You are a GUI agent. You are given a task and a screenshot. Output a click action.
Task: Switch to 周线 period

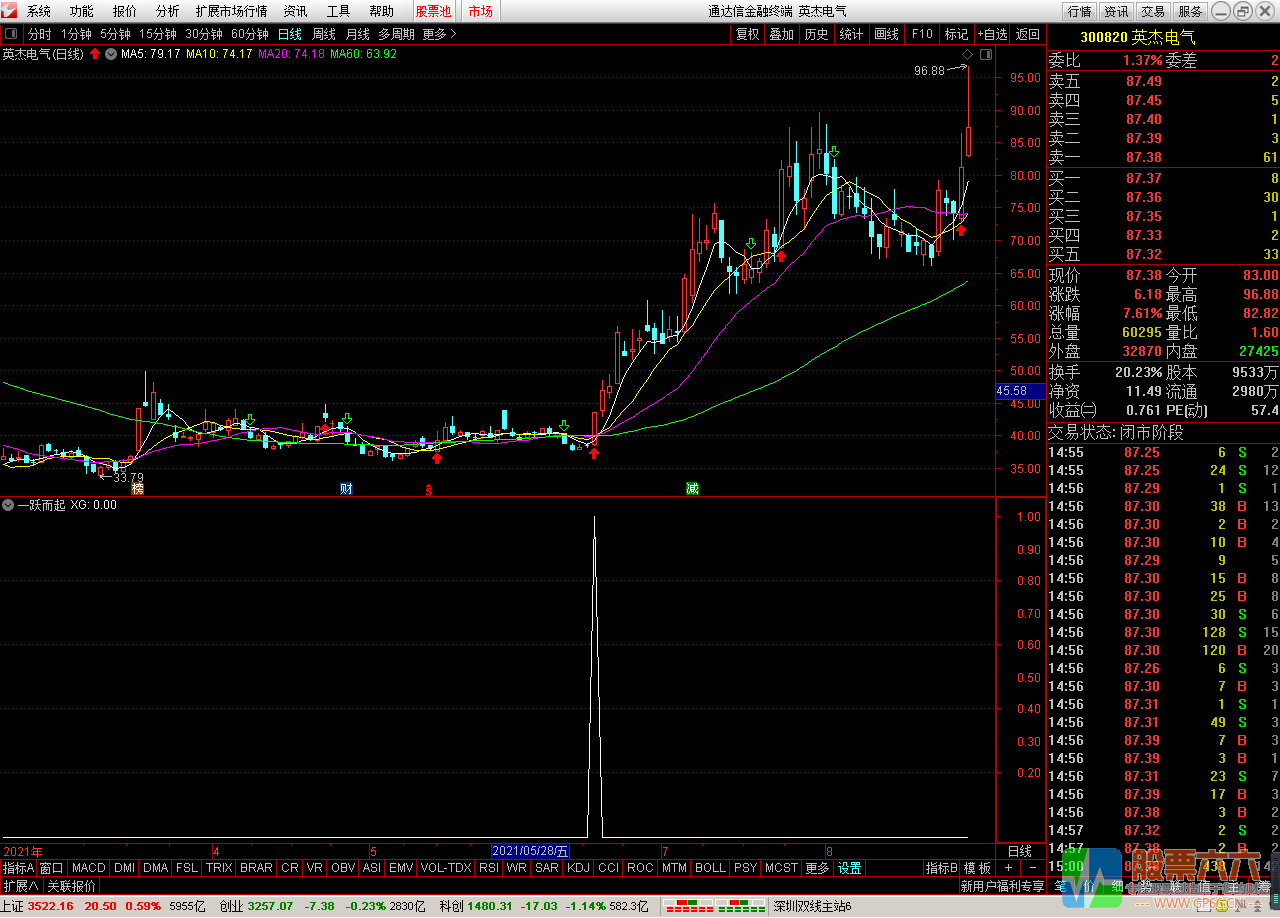click(324, 34)
